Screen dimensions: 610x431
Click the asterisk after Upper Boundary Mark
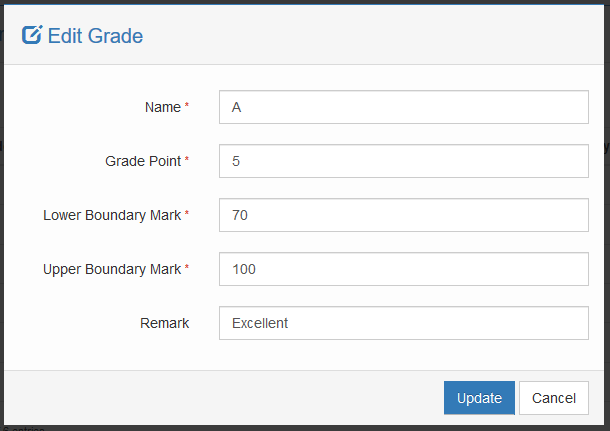(x=187, y=268)
